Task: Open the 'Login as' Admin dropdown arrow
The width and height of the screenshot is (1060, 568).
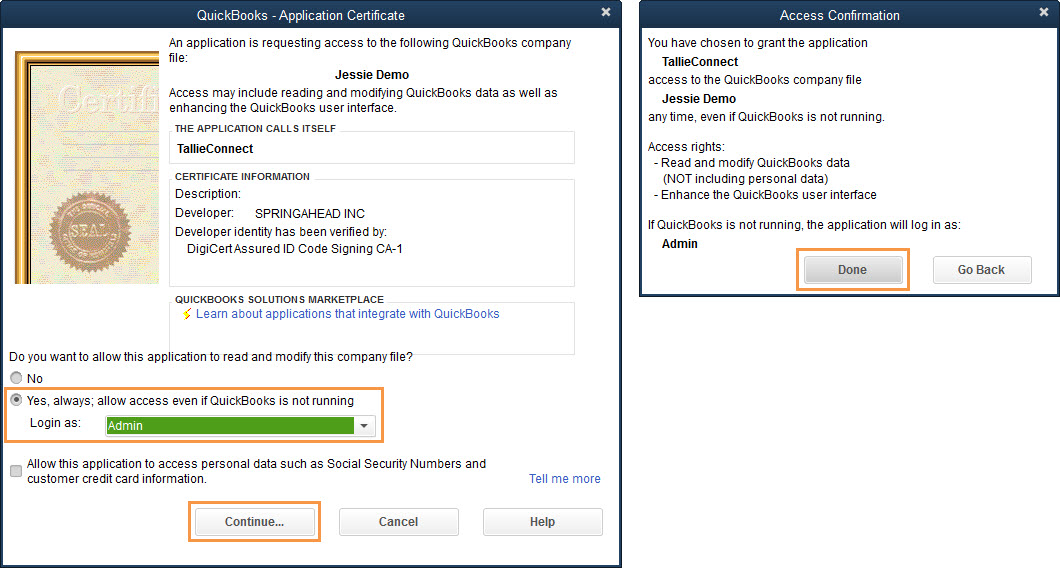Action: [364, 426]
